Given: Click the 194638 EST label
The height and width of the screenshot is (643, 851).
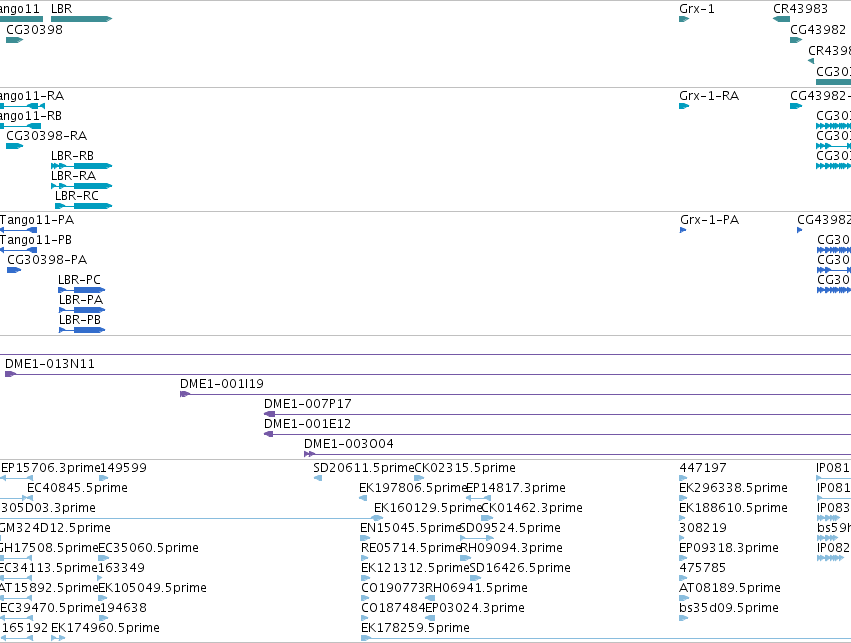Looking at the screenshot, I should [x=124, y=608].
